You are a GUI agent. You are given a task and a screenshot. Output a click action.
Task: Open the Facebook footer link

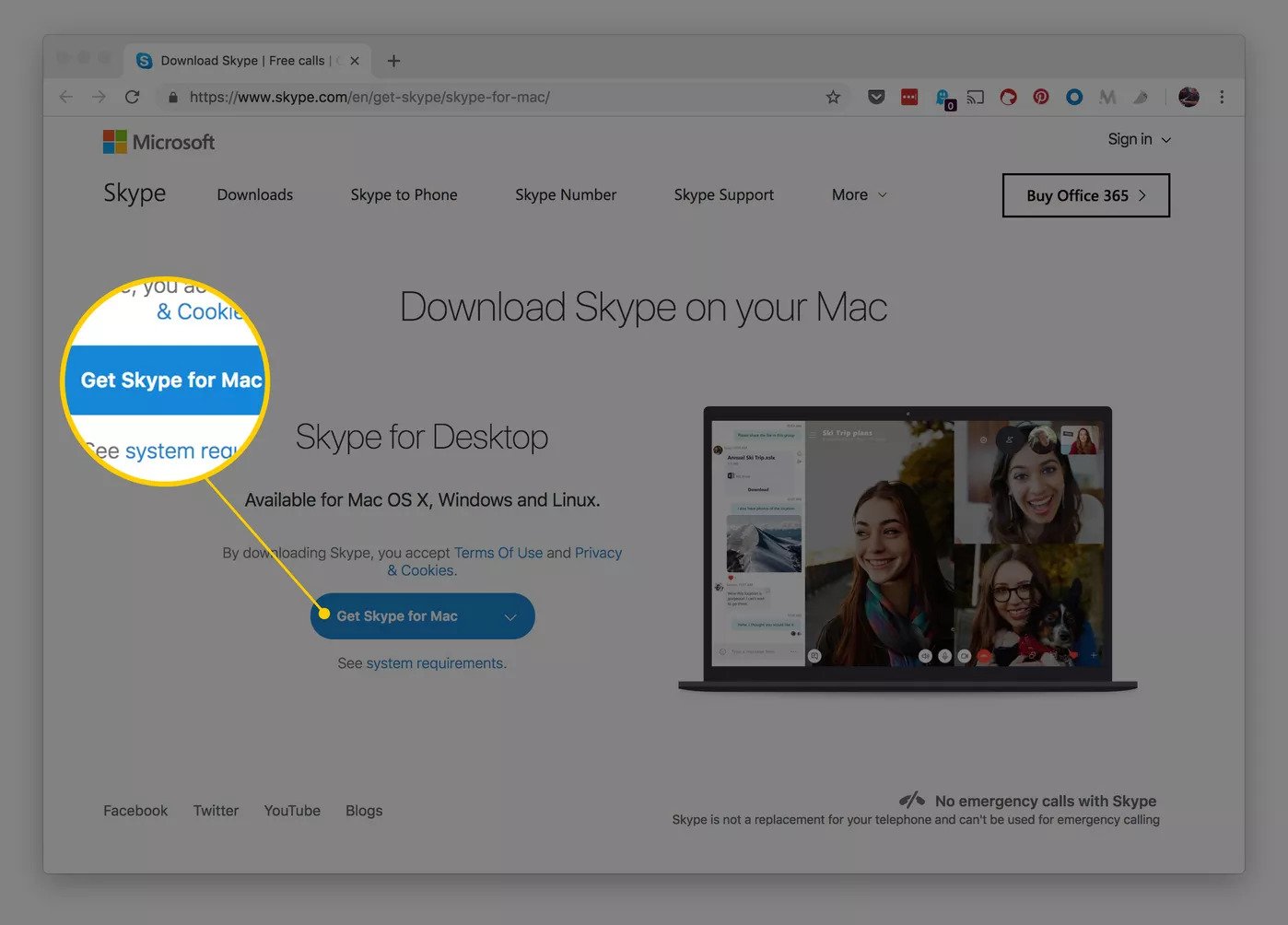pyautogui.click(x=135, y=811)
